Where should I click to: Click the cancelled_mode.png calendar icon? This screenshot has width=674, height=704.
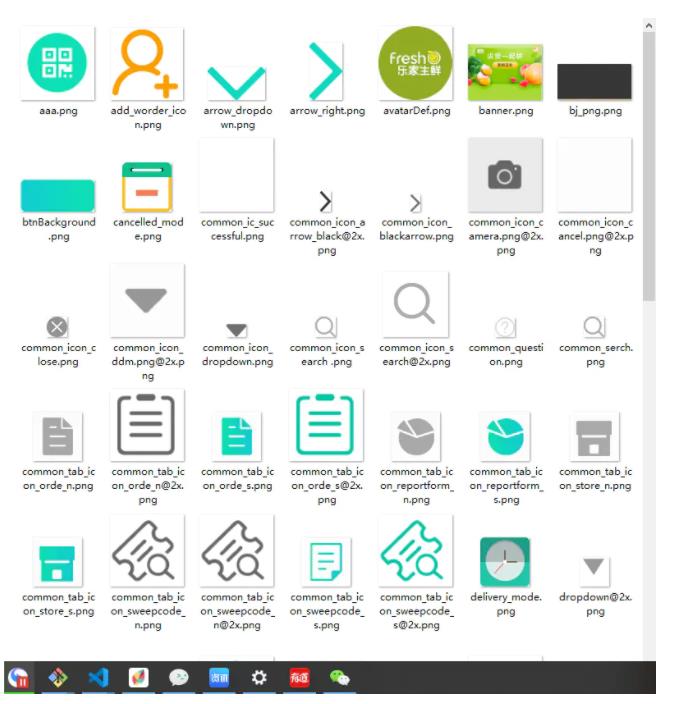pos(147,187)
